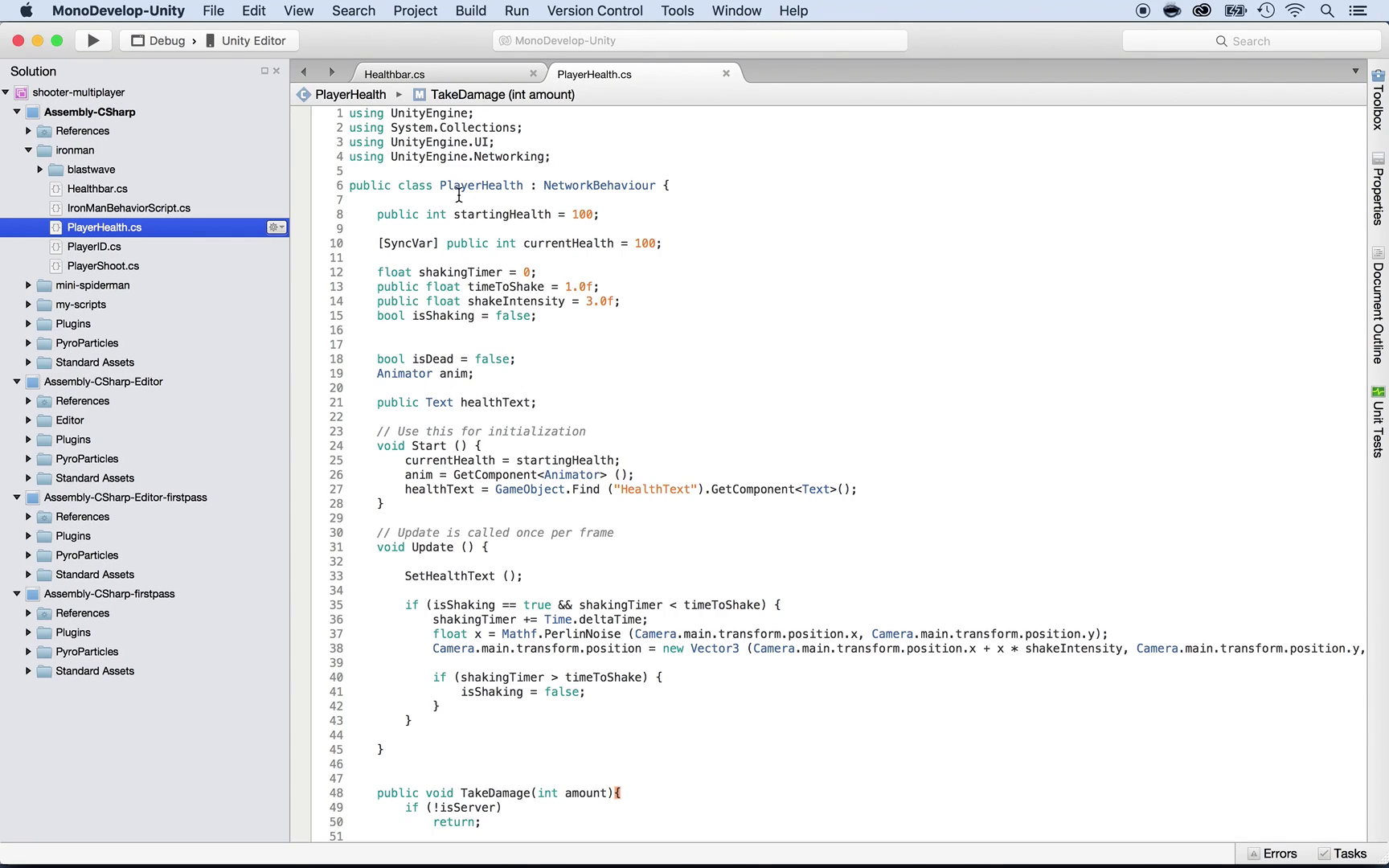This screenshot has height=868, width=1389.
Task: Click the MonoDevelop-Unity status bar field
Action: coord(700,40)
